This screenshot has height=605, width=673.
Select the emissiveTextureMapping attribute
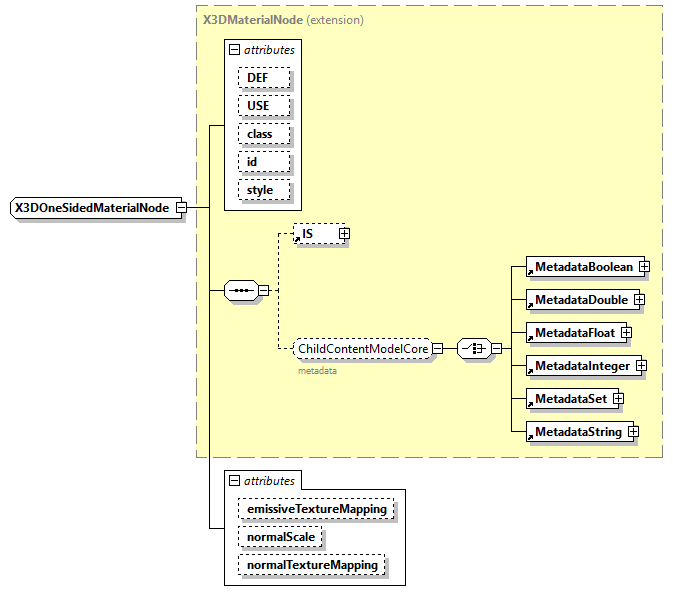(x=316, y=509)
